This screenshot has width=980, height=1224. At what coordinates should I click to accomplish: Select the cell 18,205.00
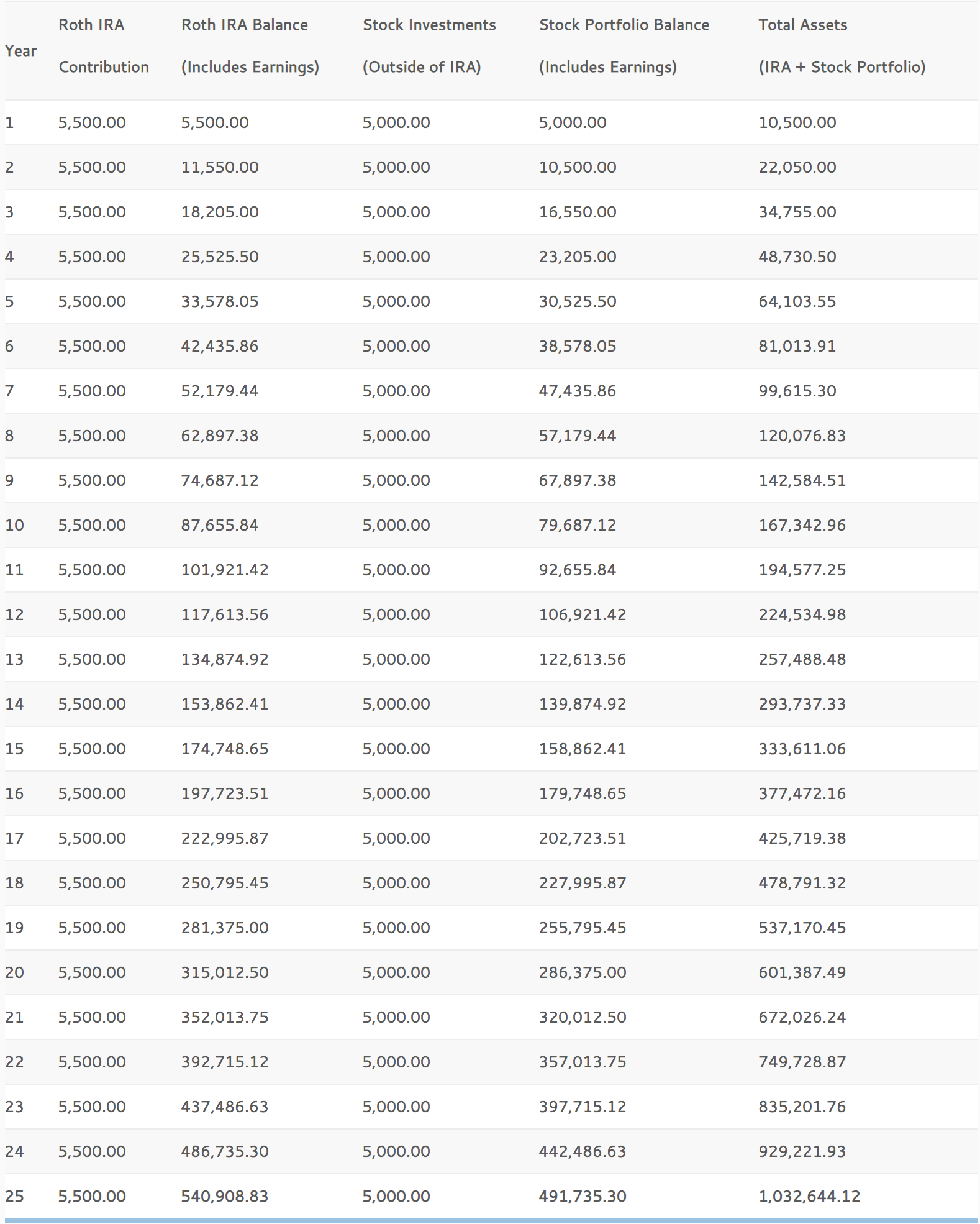pyautogui.click(x=220, y=212)
